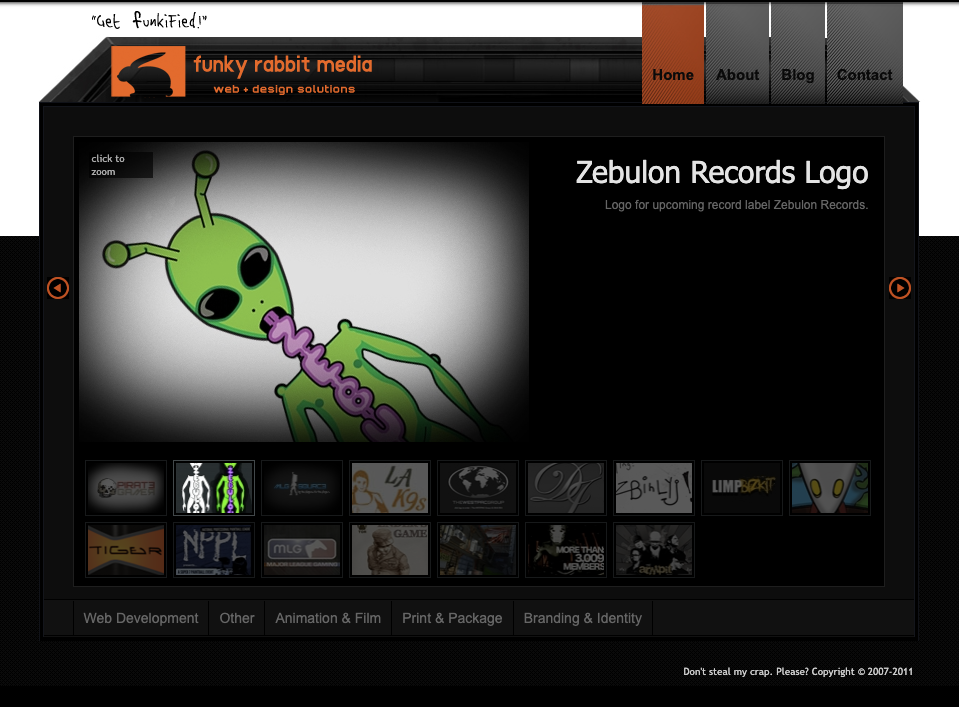The height and width of the screenshot is (707, 959).
Task: Select the Zbialys handwritten logo thumbnail
Action: (653, 487)
